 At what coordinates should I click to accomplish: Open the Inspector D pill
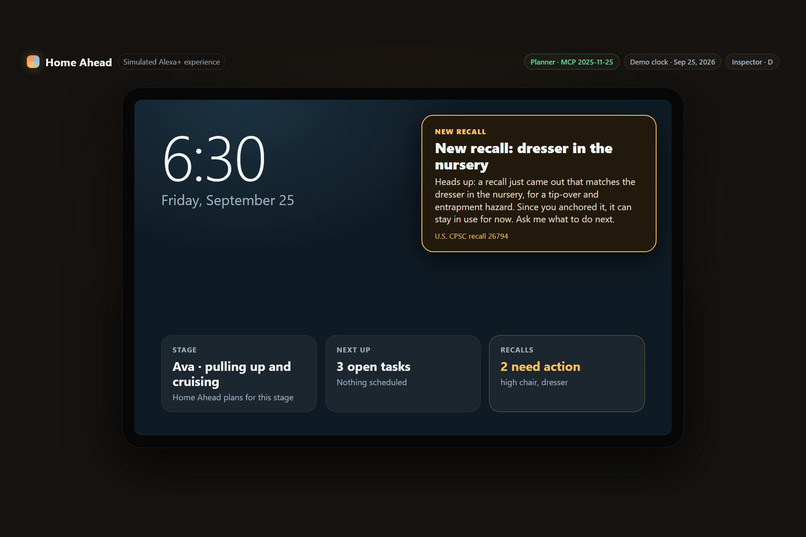click(x=752, y=62)
